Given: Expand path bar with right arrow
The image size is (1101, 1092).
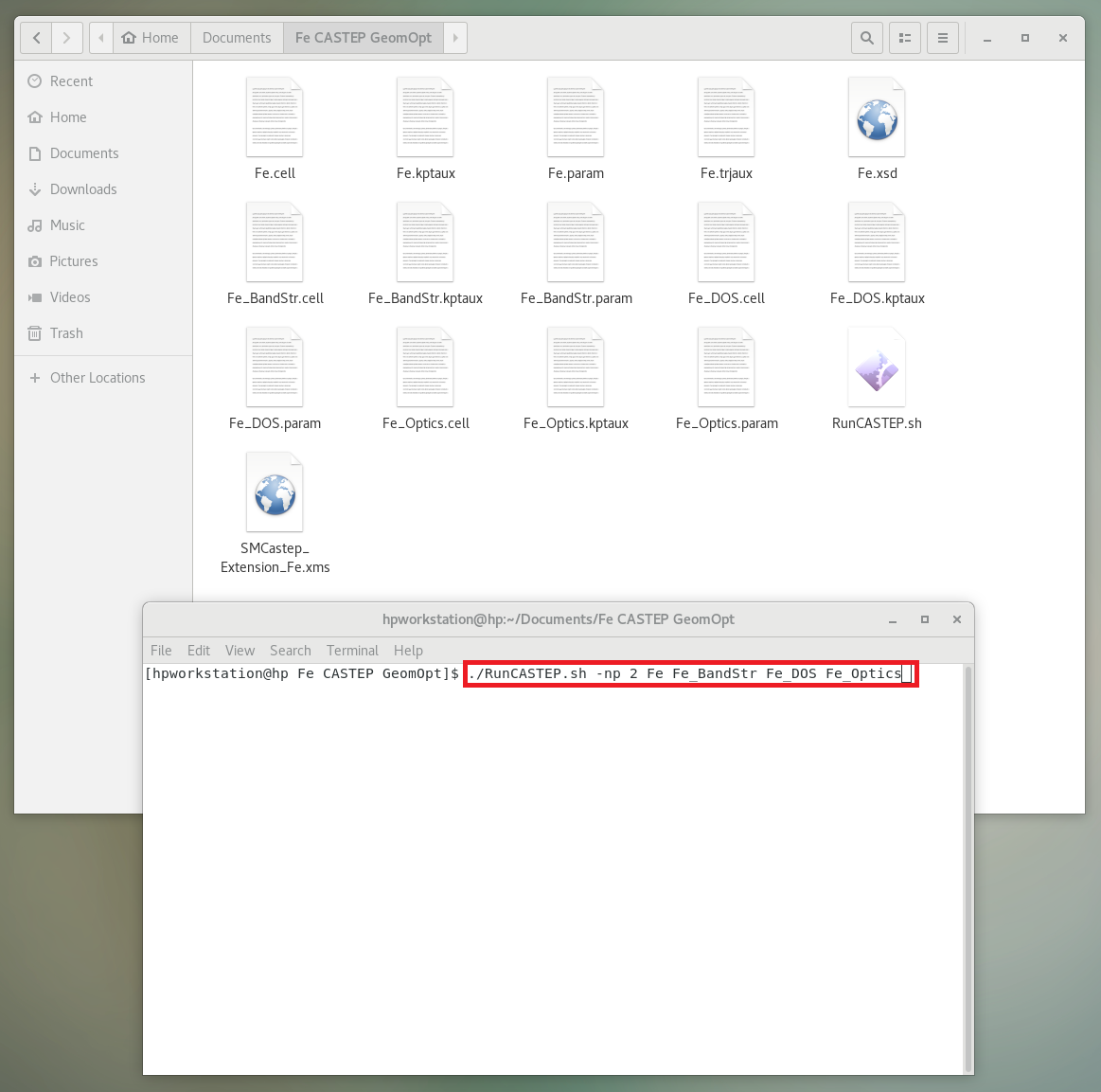Looking at the screenshot, I should pos(455,38).
